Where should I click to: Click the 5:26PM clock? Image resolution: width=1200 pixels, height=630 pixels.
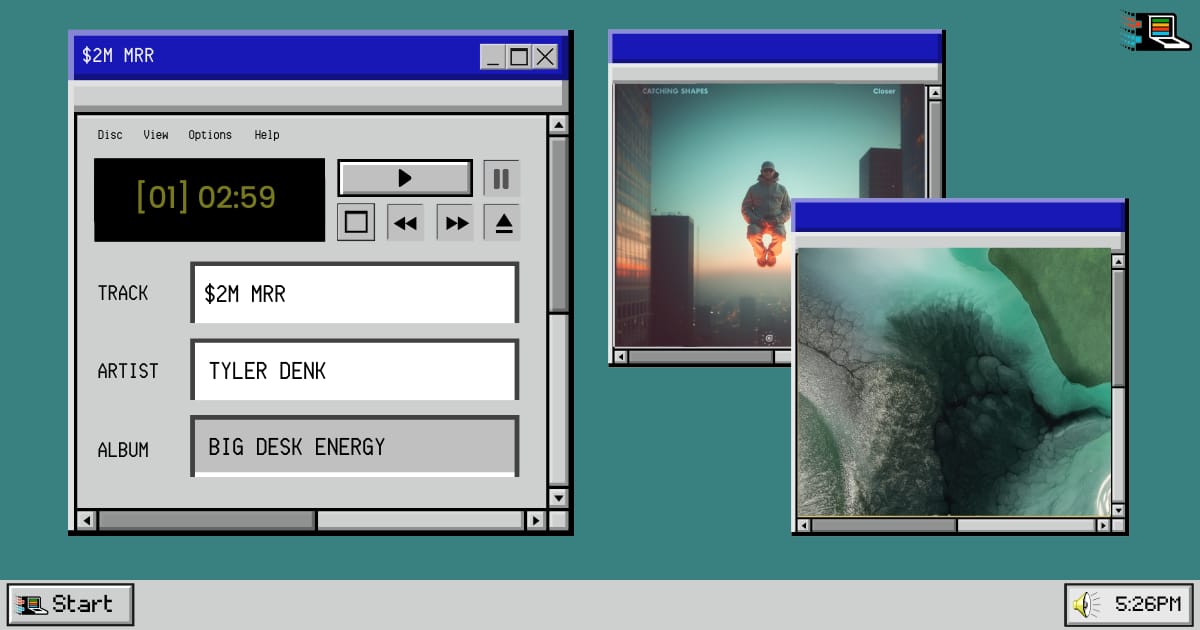click(1148, 604)
